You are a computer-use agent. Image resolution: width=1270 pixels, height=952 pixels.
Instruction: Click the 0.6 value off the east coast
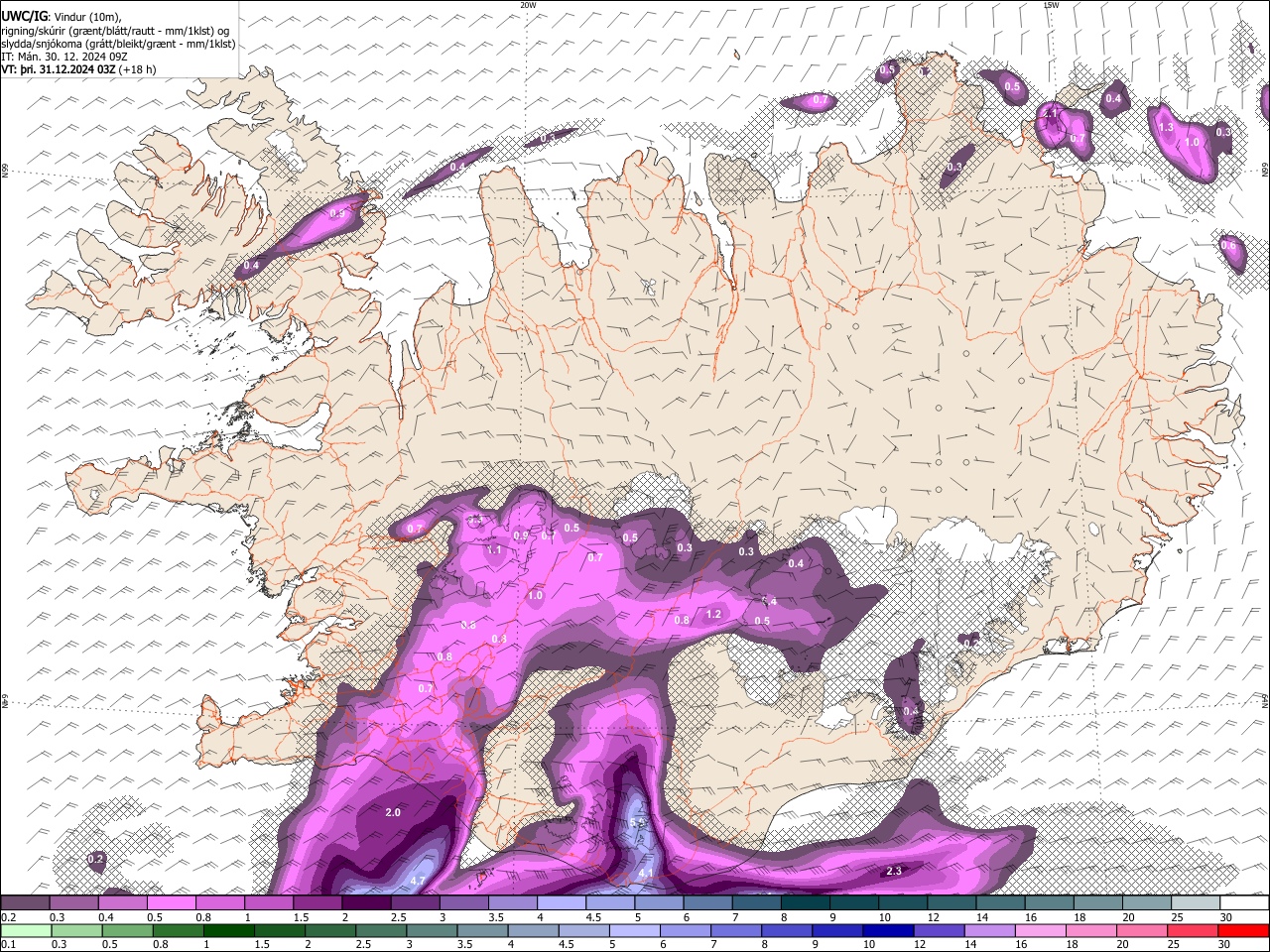[1228, 245]
